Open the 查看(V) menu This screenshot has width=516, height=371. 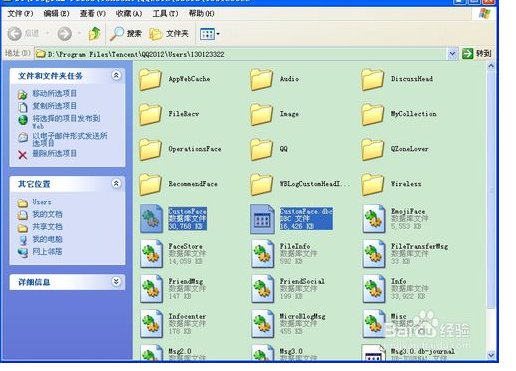tap(93, 14)
